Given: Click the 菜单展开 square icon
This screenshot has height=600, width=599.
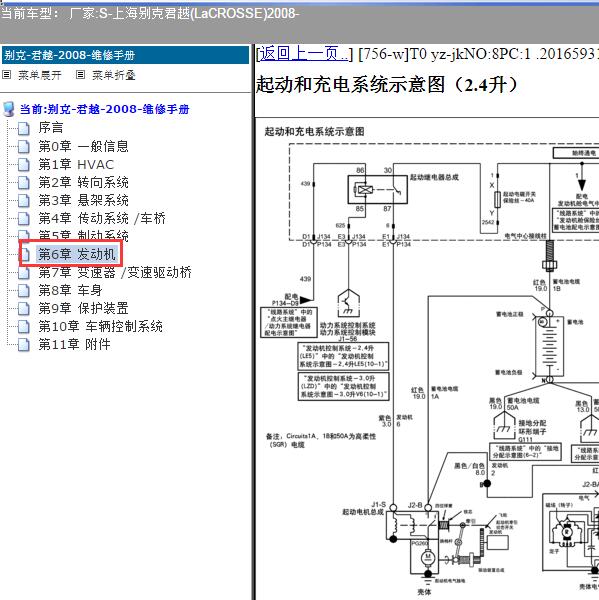Looking at the screenshot, I should click(7, 75).
